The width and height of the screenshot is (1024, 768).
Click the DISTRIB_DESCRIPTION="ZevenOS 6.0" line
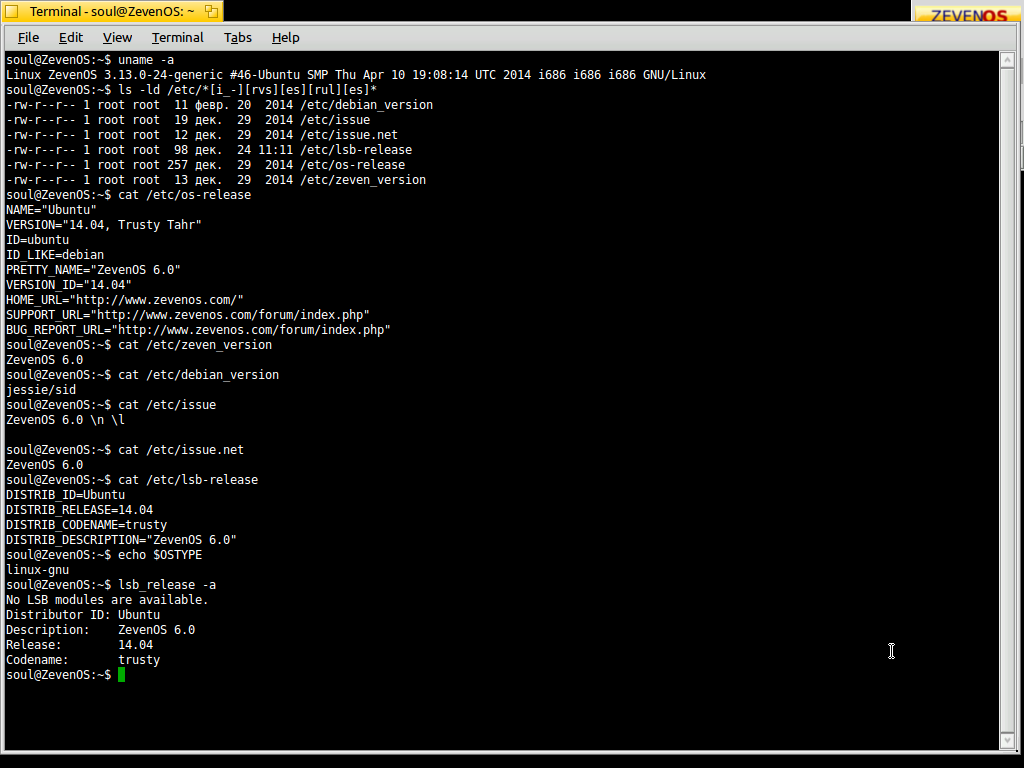pos(121,541)
